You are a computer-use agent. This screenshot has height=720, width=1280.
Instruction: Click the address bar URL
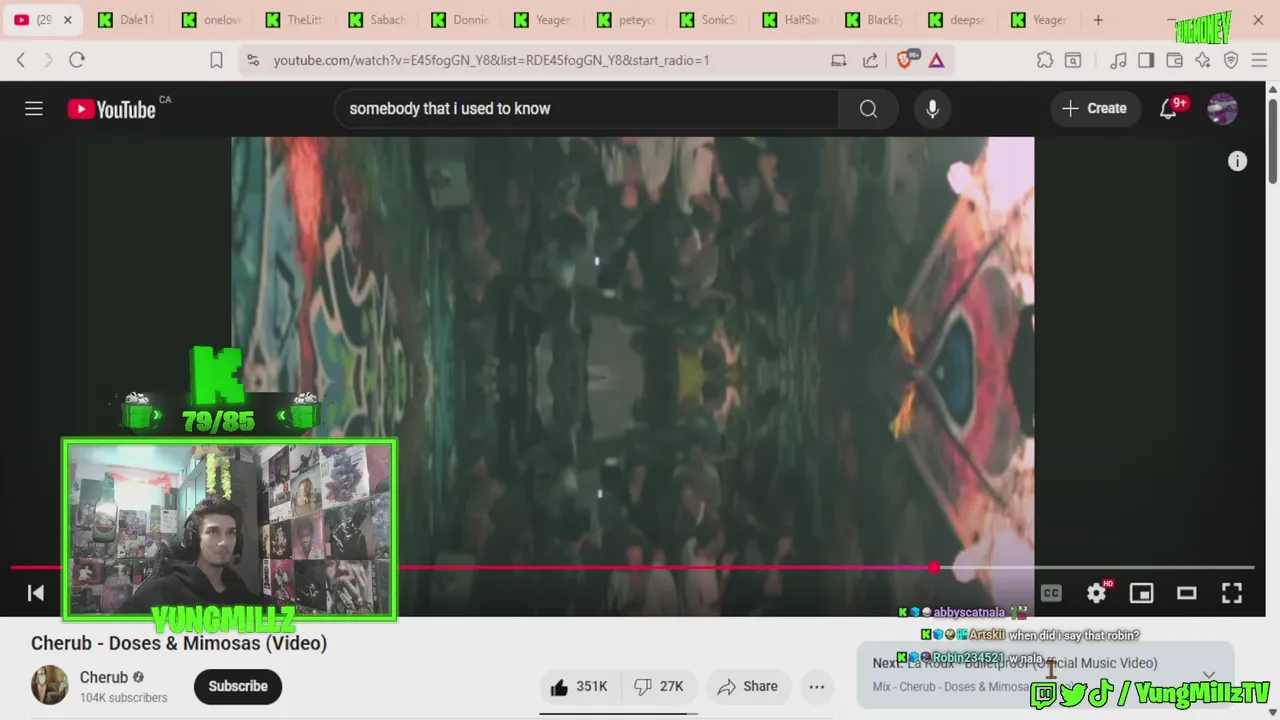pyautogui.click(x=491, y=60)
